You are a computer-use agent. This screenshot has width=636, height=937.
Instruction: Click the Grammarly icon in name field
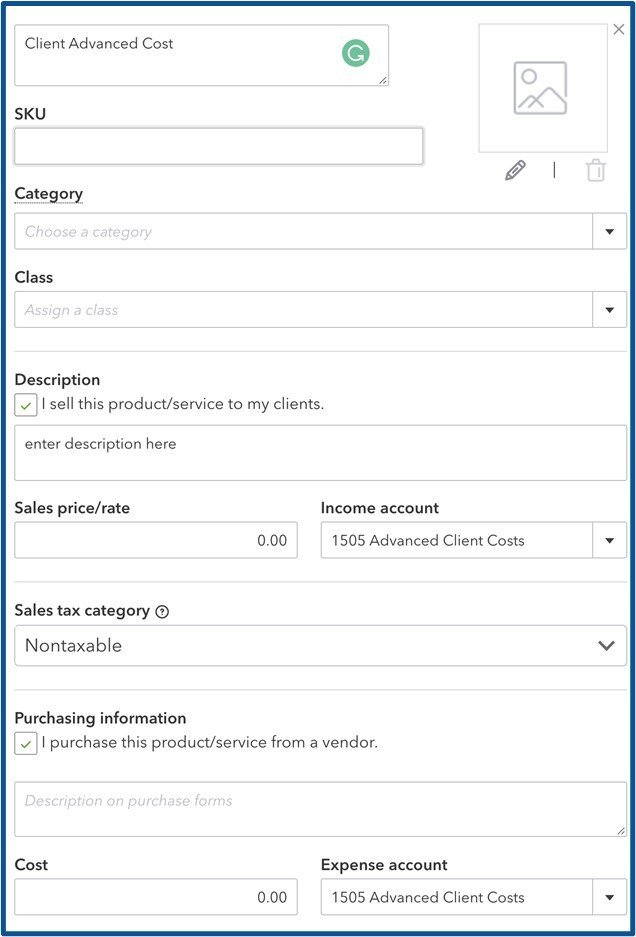(355, 54)
